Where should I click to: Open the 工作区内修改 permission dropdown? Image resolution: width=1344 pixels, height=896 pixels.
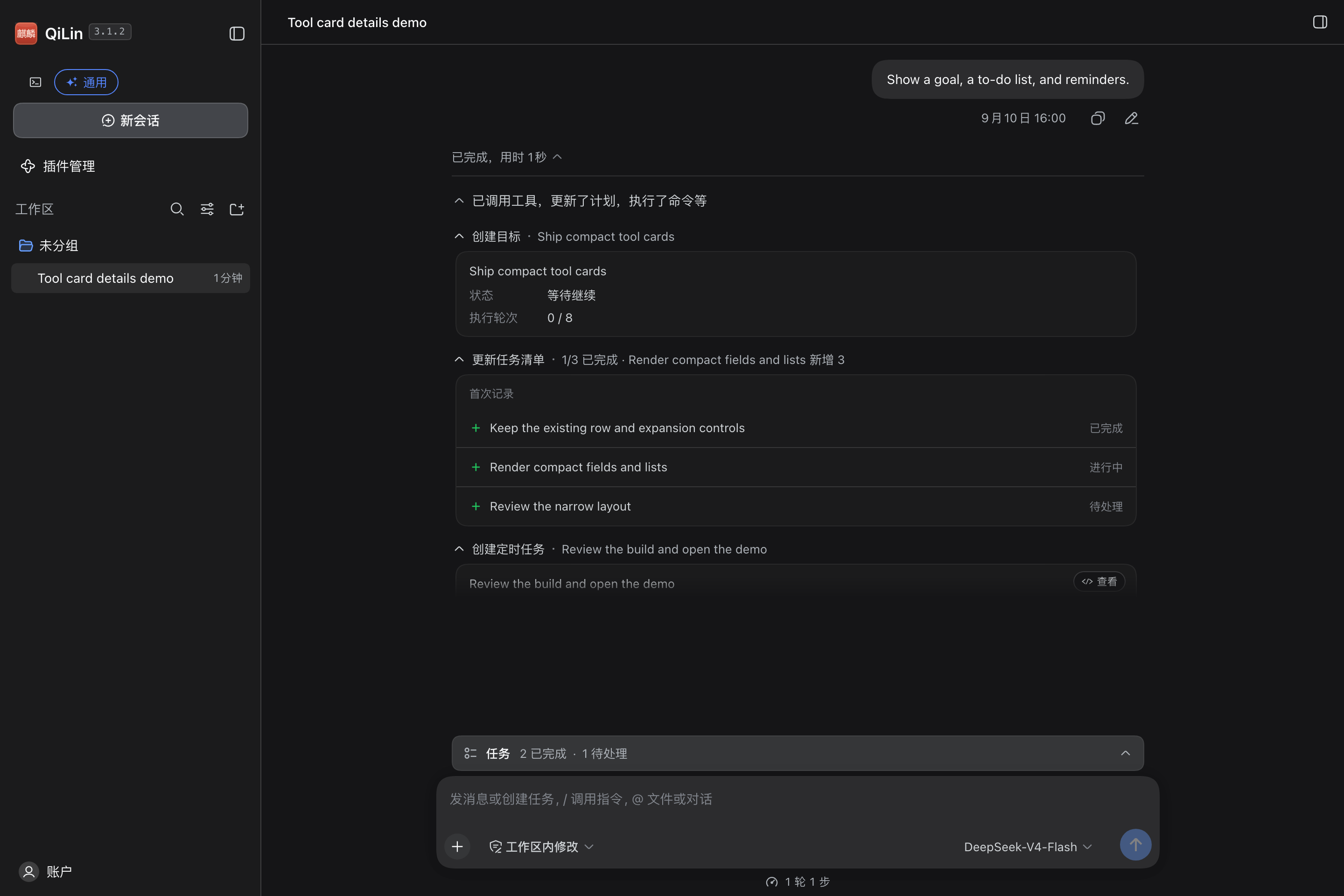point(541,846)
